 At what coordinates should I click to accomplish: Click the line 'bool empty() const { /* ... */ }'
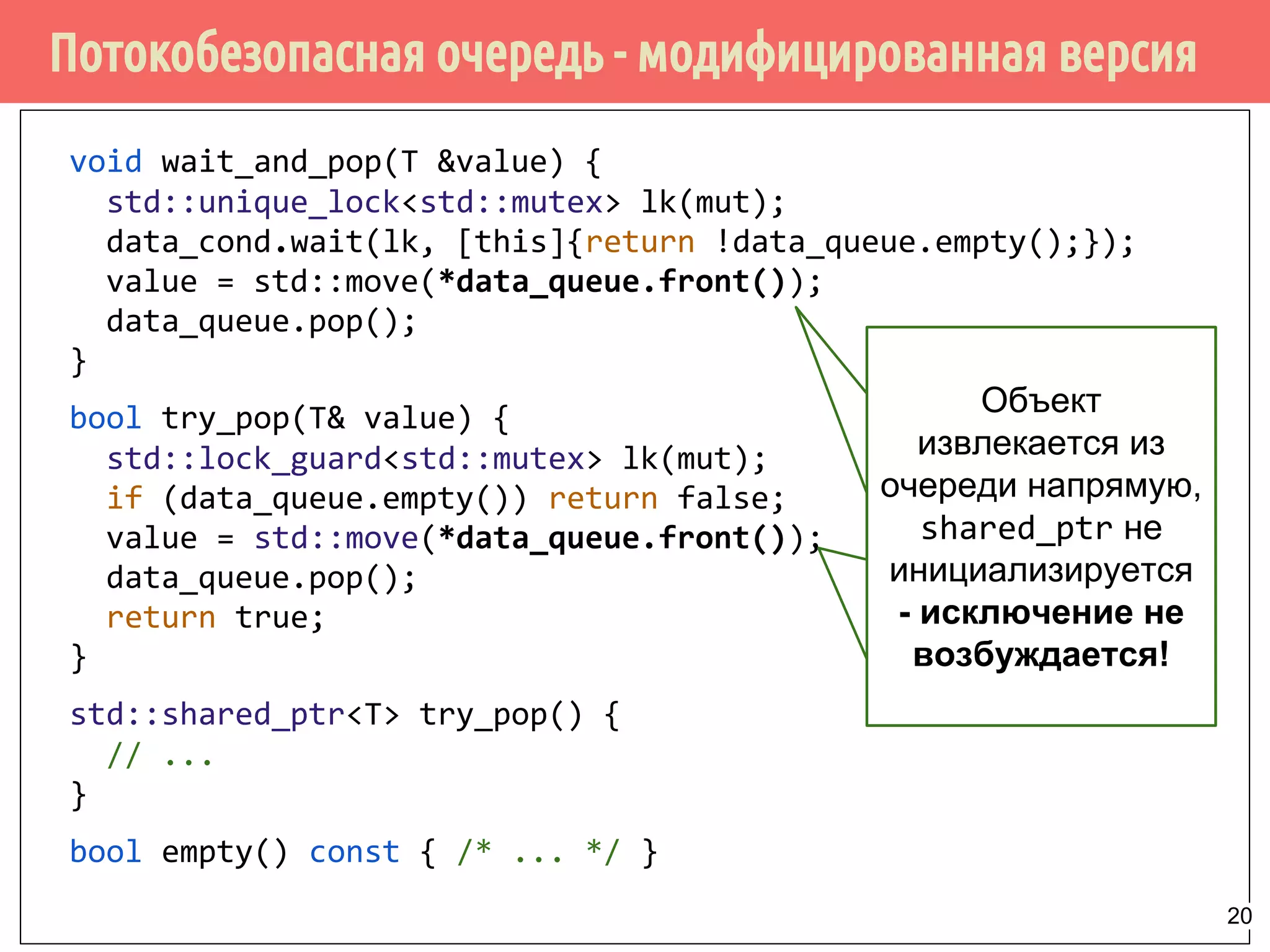[363, 853]
